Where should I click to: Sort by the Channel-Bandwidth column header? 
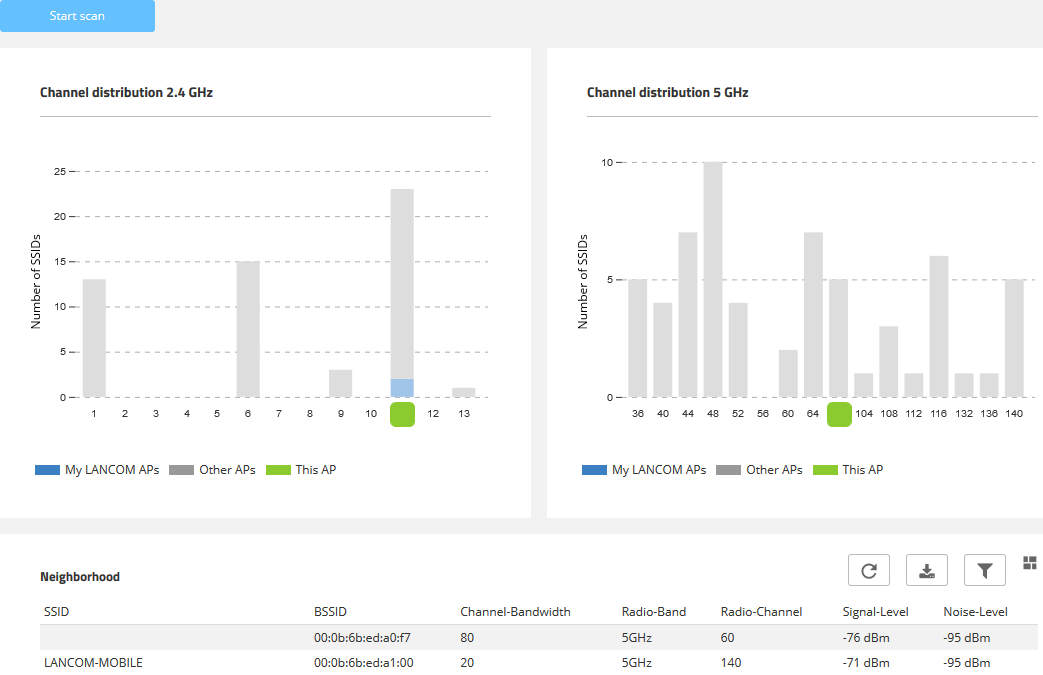point(515,612)
